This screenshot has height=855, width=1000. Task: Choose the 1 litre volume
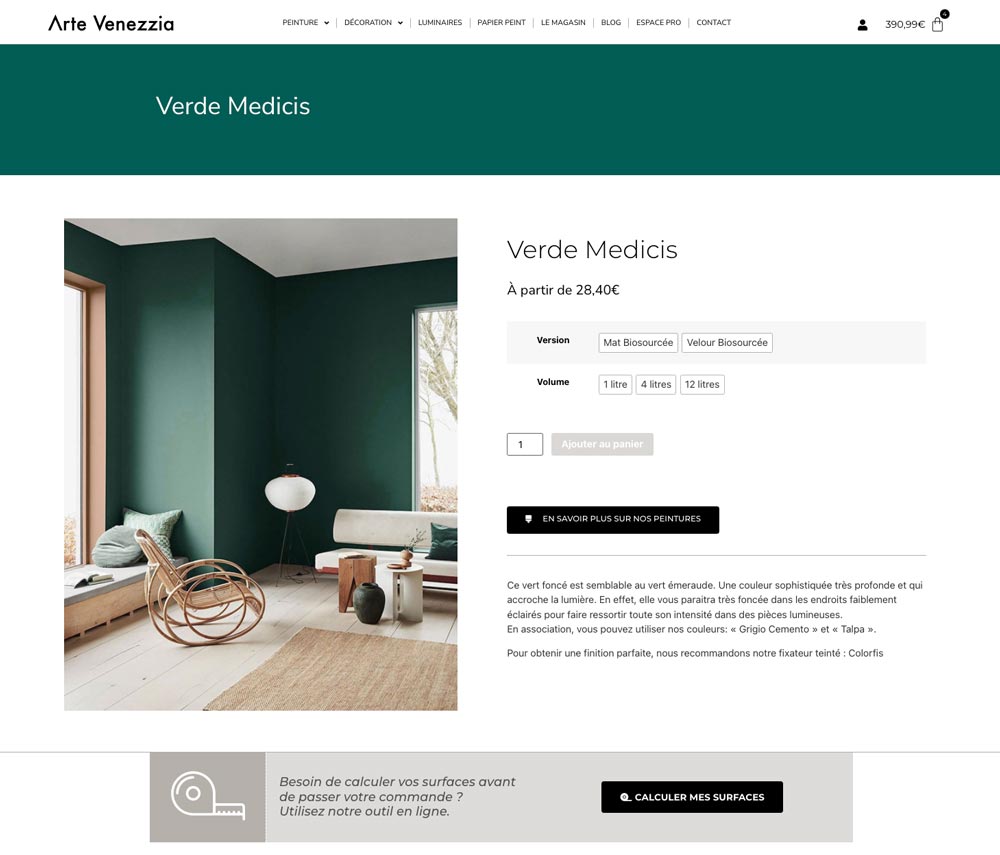point(615,384)
